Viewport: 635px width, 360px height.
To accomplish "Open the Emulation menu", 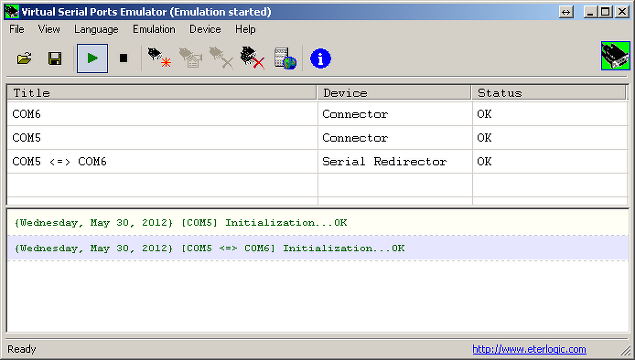I will [x=154, y=30].
